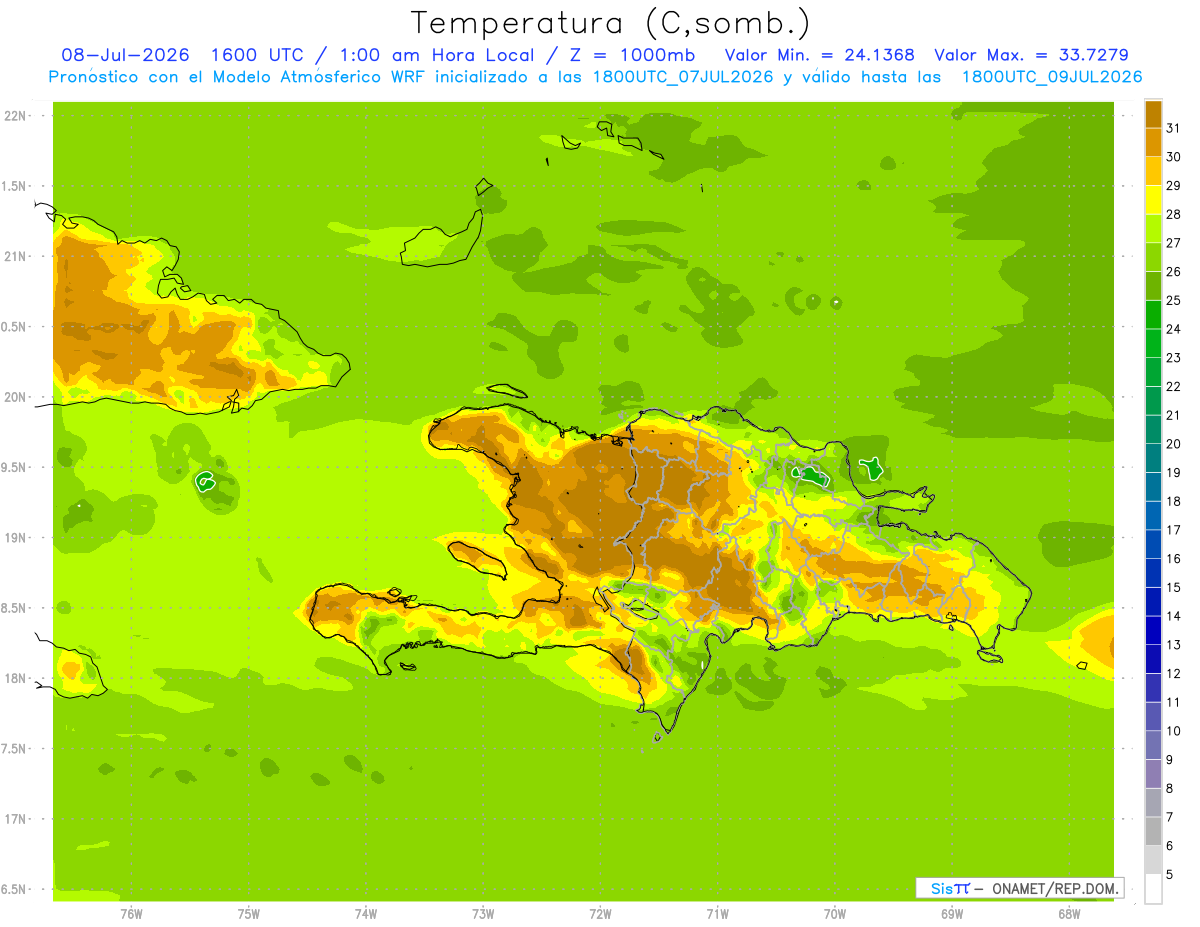Click the dark blue legend swatch between 13 and 14
This screenshot has width=1200, height=927.
(1153, 630)
